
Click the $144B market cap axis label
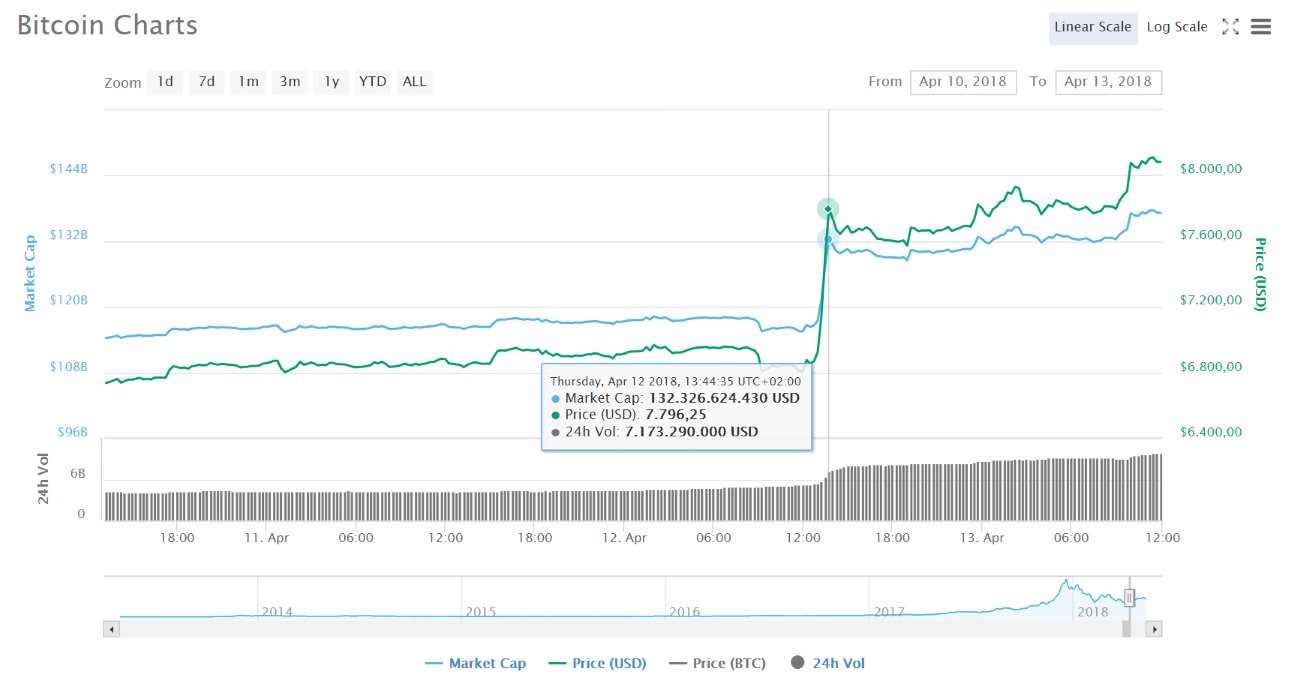(x=68, y=169)
